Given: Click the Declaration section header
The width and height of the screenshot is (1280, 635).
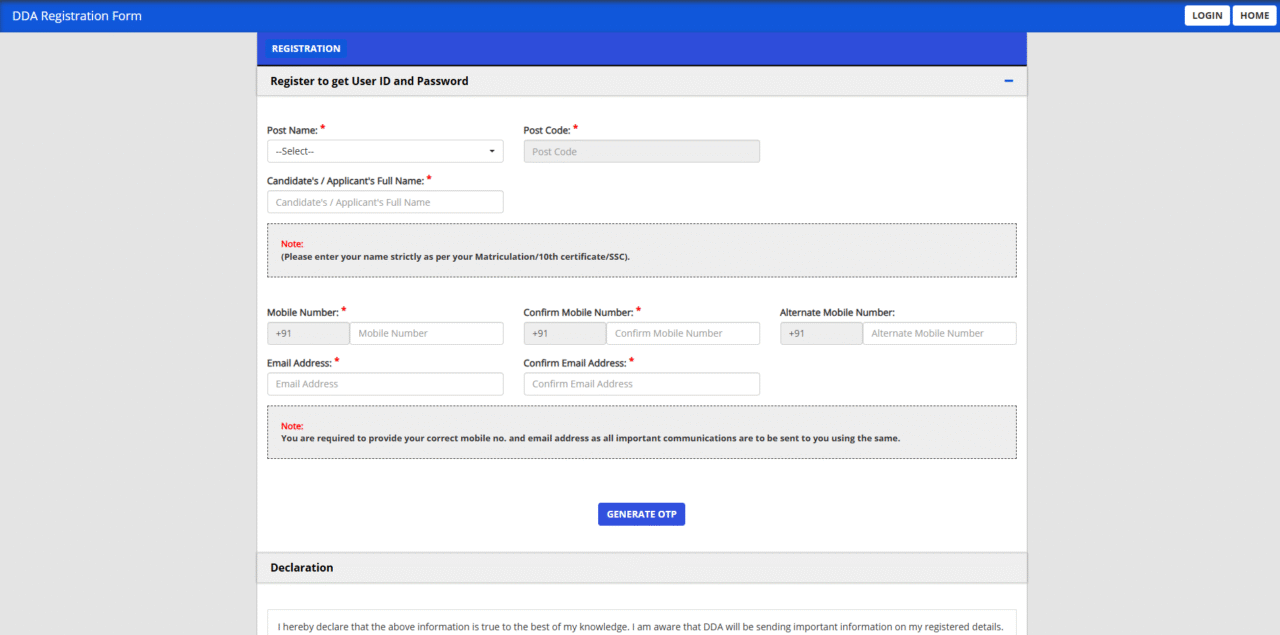Looking at the screenshot, I should 302,567.
